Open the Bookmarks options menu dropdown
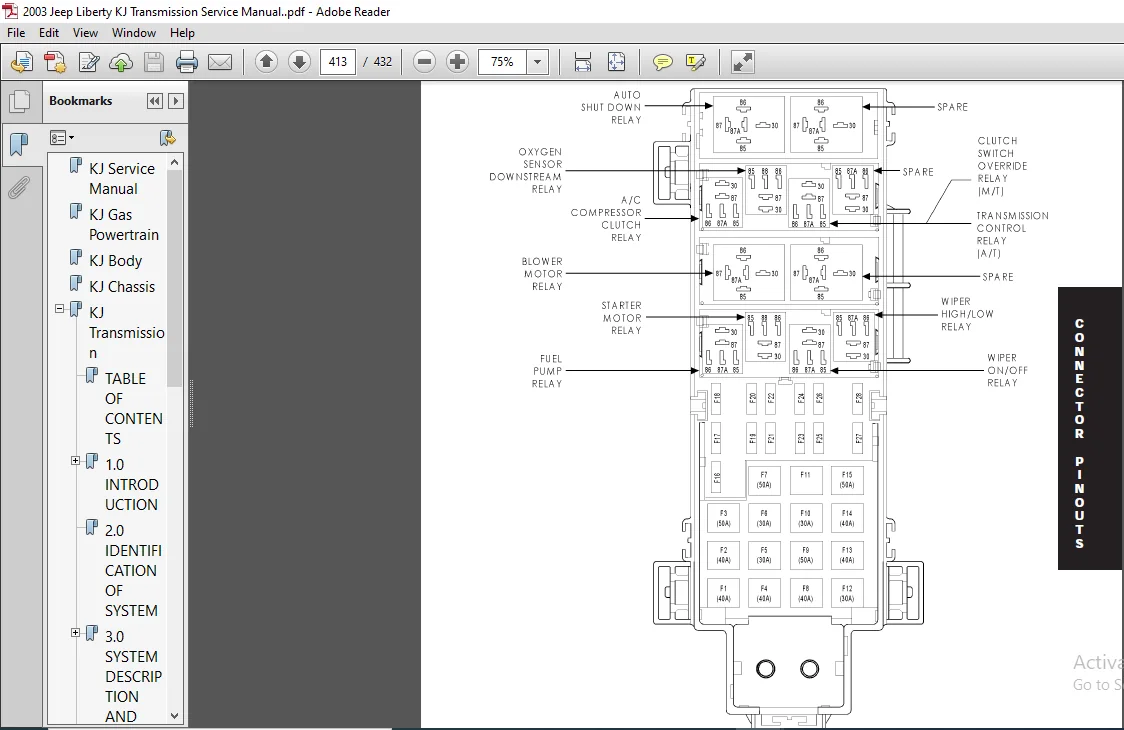The height and width of the screenshot is (730, 1124). pos(62,138)
